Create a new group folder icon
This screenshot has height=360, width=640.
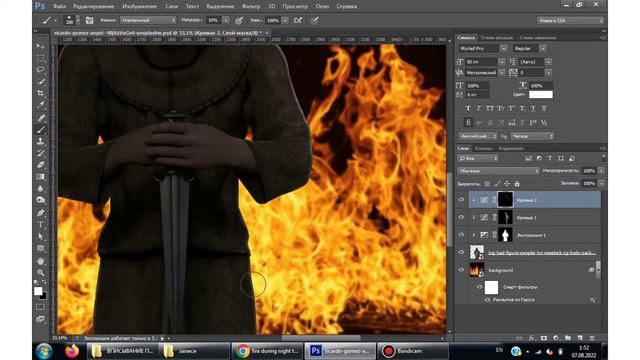[568, 338]
